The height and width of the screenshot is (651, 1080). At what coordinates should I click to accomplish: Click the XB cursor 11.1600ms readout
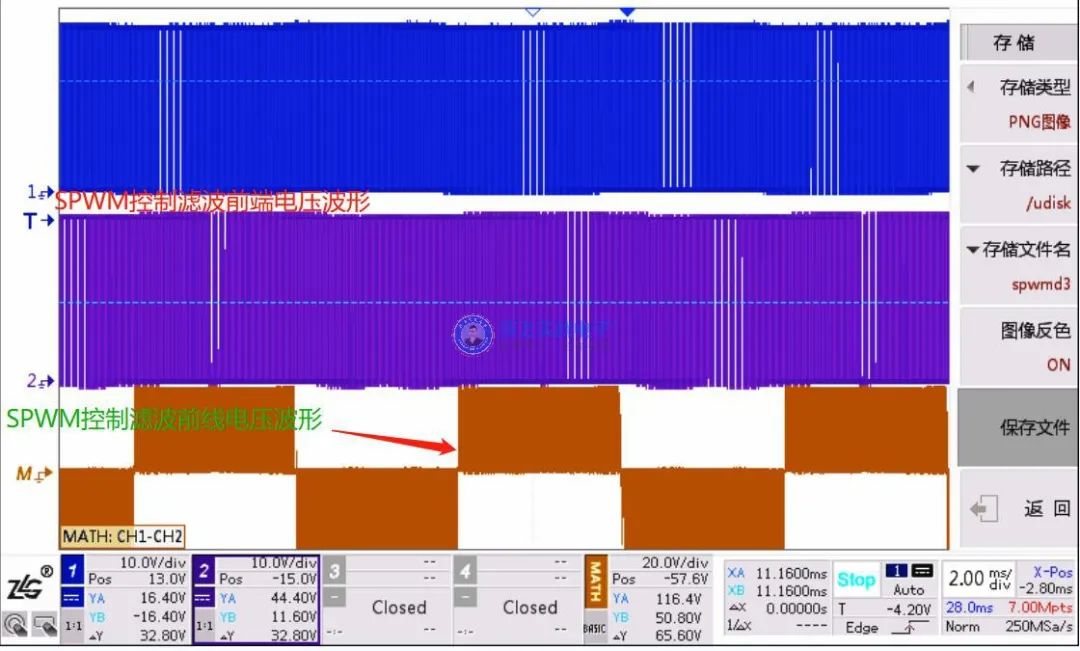click(x=777, y=591)
